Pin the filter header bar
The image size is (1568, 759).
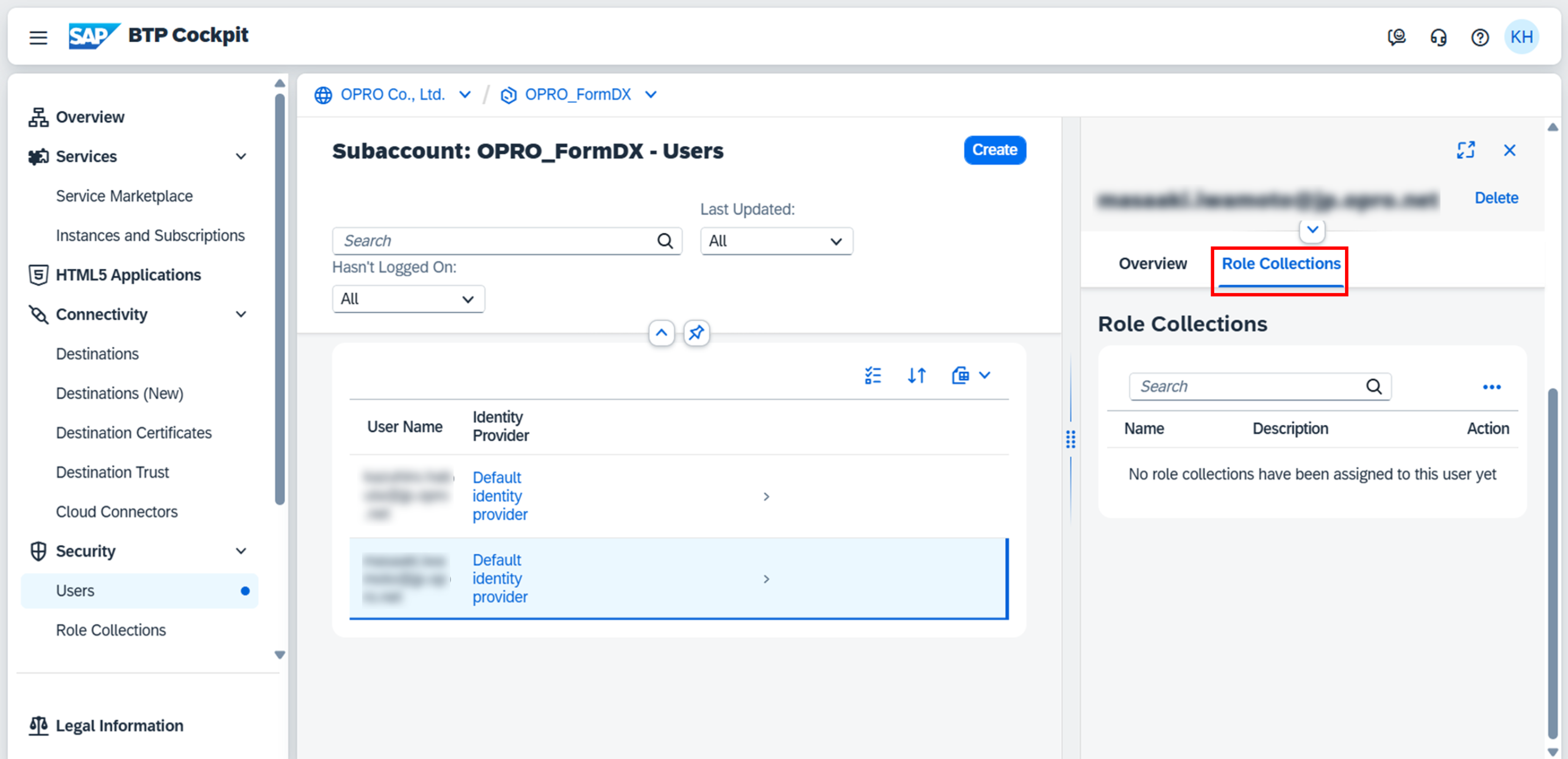tap(696, 333)
